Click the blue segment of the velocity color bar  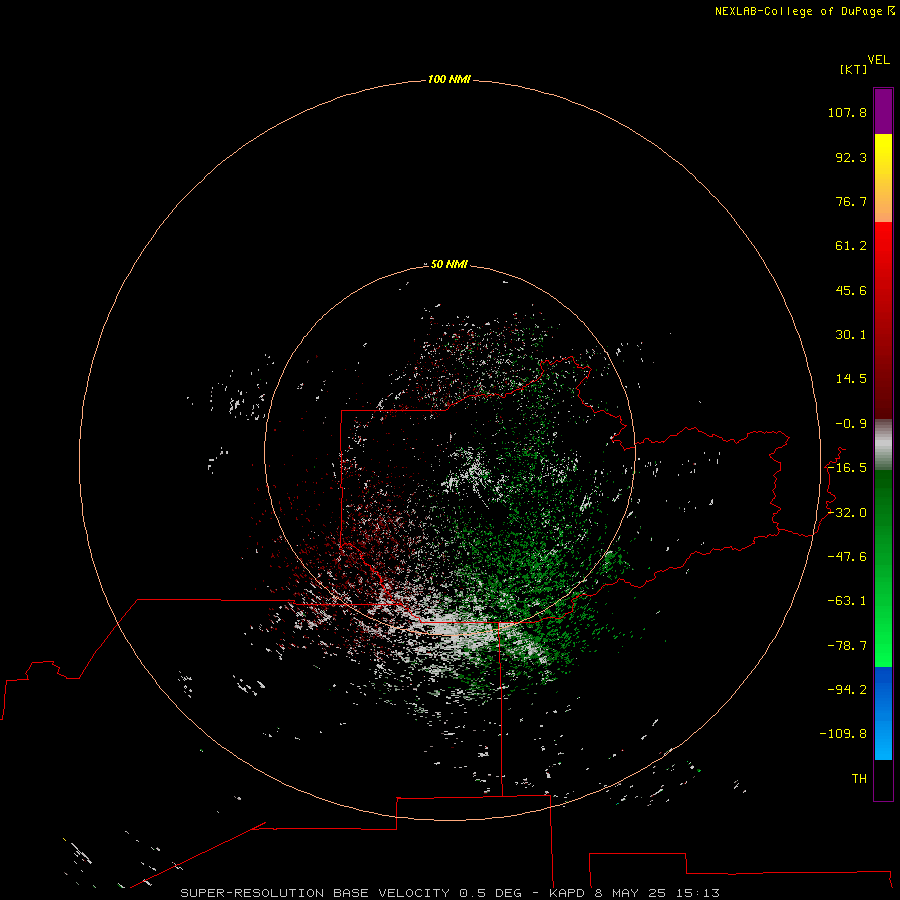coord(883,713)
